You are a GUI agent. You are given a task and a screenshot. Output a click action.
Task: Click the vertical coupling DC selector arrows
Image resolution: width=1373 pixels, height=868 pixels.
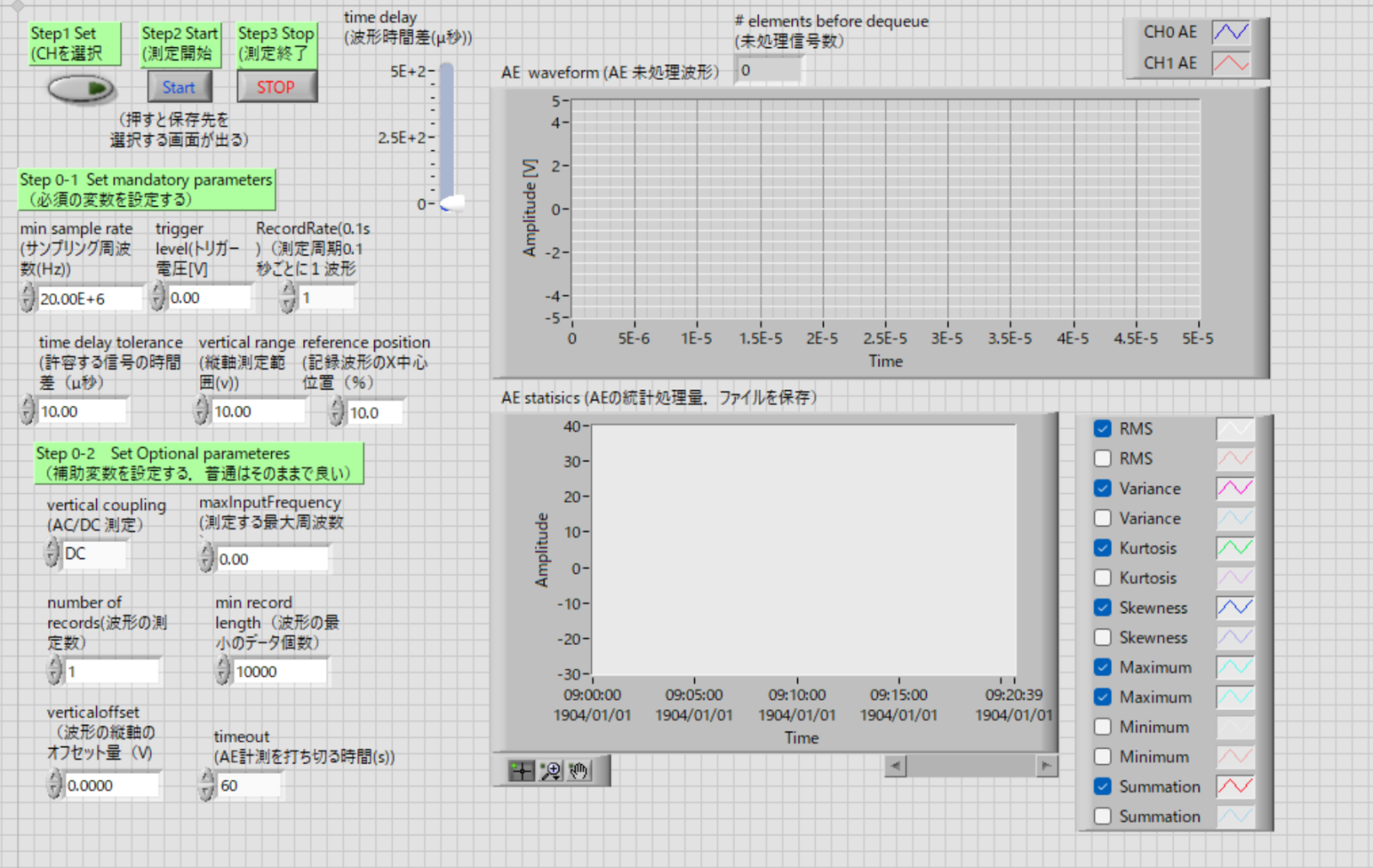[53, 553]
